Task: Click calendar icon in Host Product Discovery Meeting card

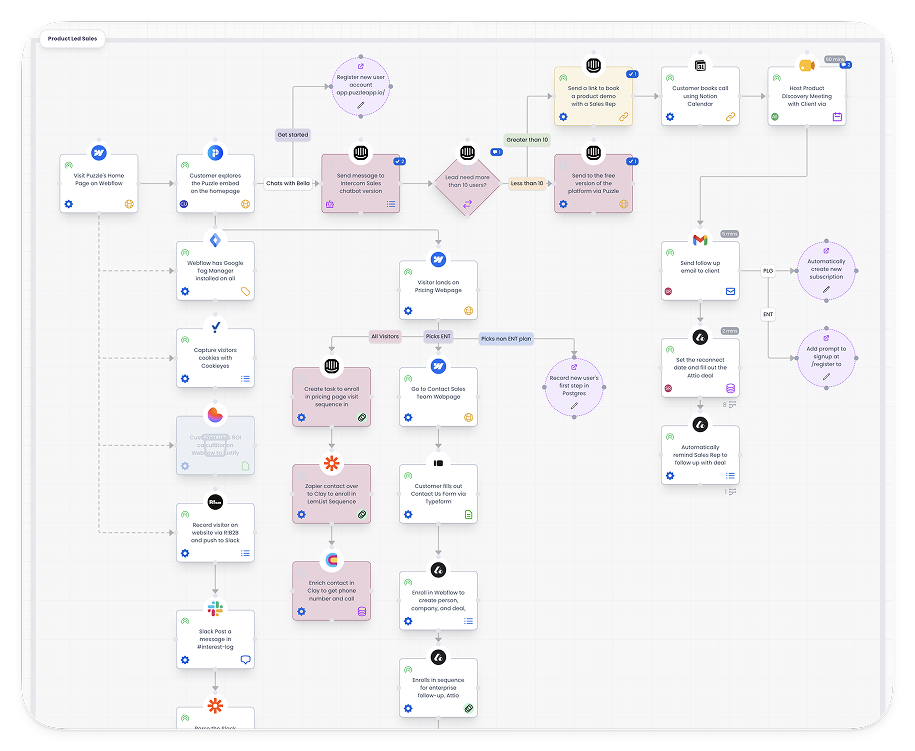Action: pyautogui.click(x=837, y=117)
